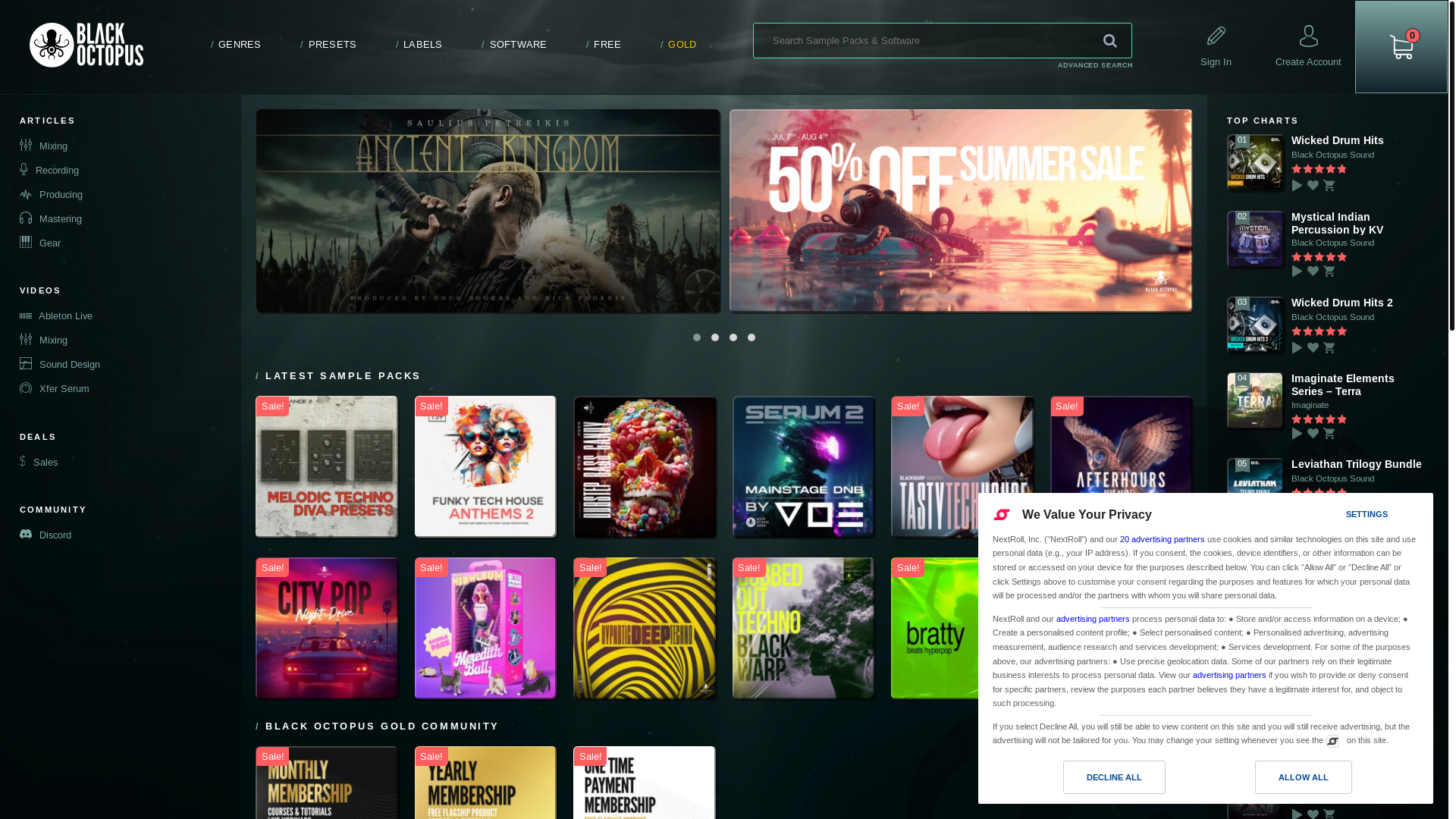The height and width of the screenshot is (819, 1456).
Task: Open Sales deals link
Action: (39, 462)
